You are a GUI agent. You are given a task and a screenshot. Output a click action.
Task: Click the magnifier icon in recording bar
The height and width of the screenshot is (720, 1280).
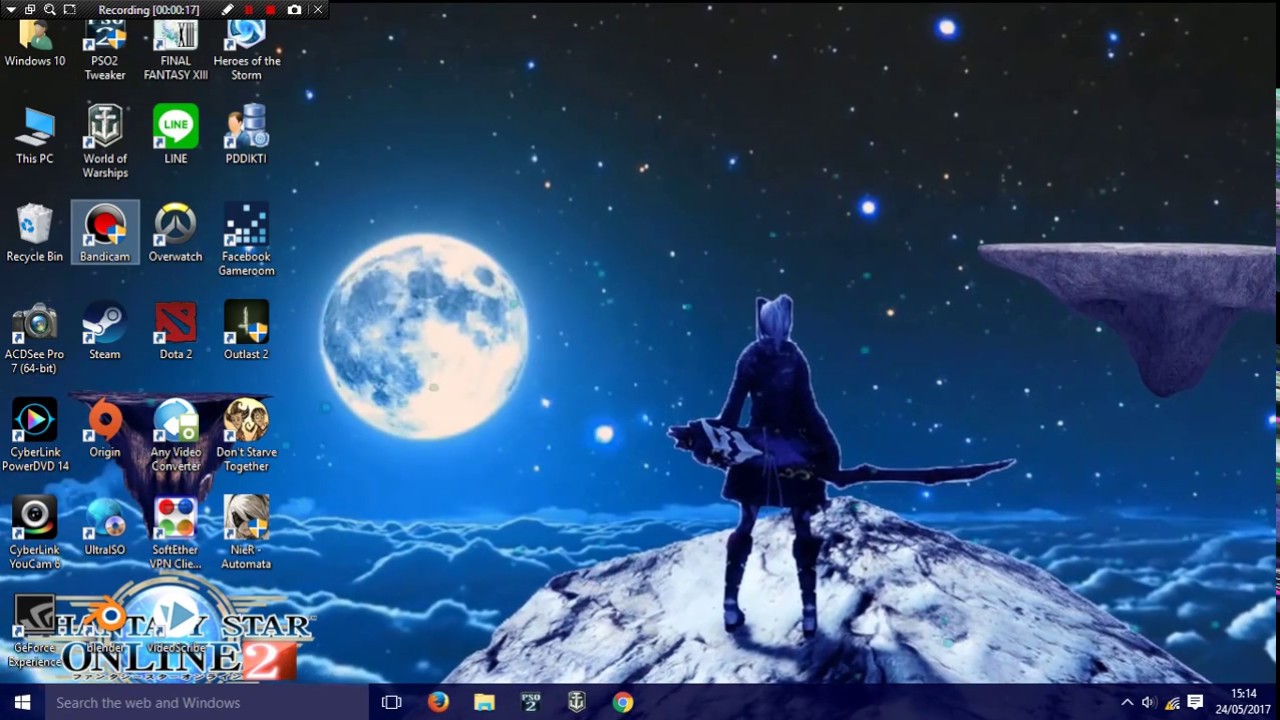(x=49, y=10)
